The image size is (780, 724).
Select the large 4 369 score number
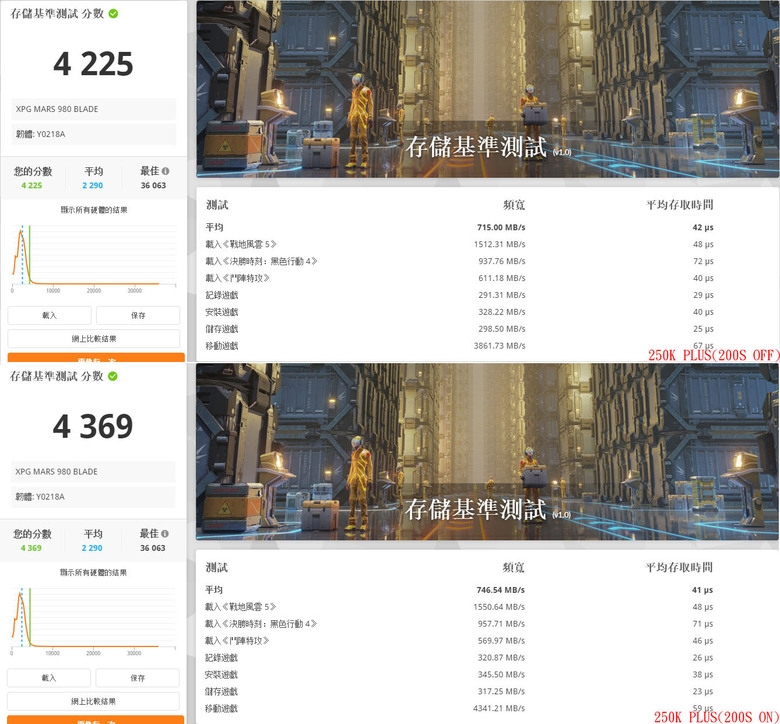(x=93, y=427)
